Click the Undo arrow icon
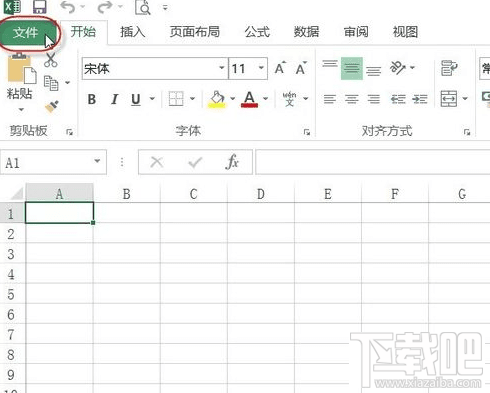Screen dimensions: 490x393 pyautogui.click(x=68, y=7)
